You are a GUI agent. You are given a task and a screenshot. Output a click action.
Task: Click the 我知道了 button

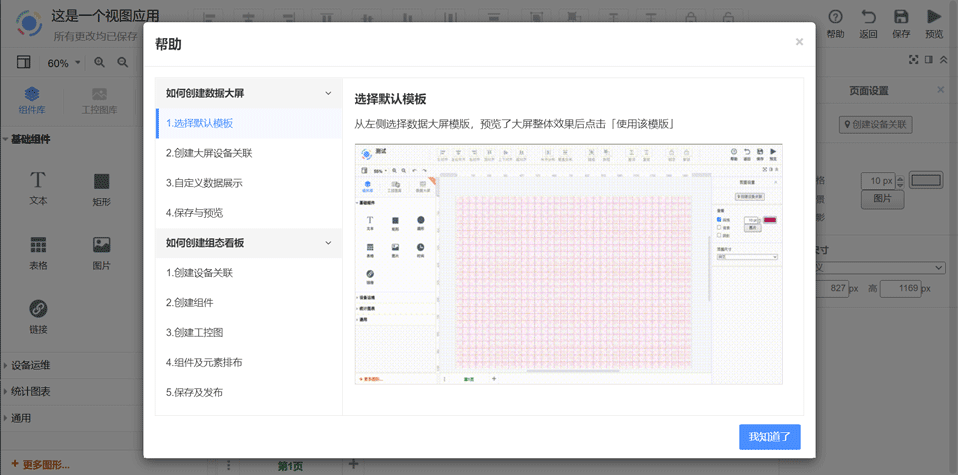[769, 437]
